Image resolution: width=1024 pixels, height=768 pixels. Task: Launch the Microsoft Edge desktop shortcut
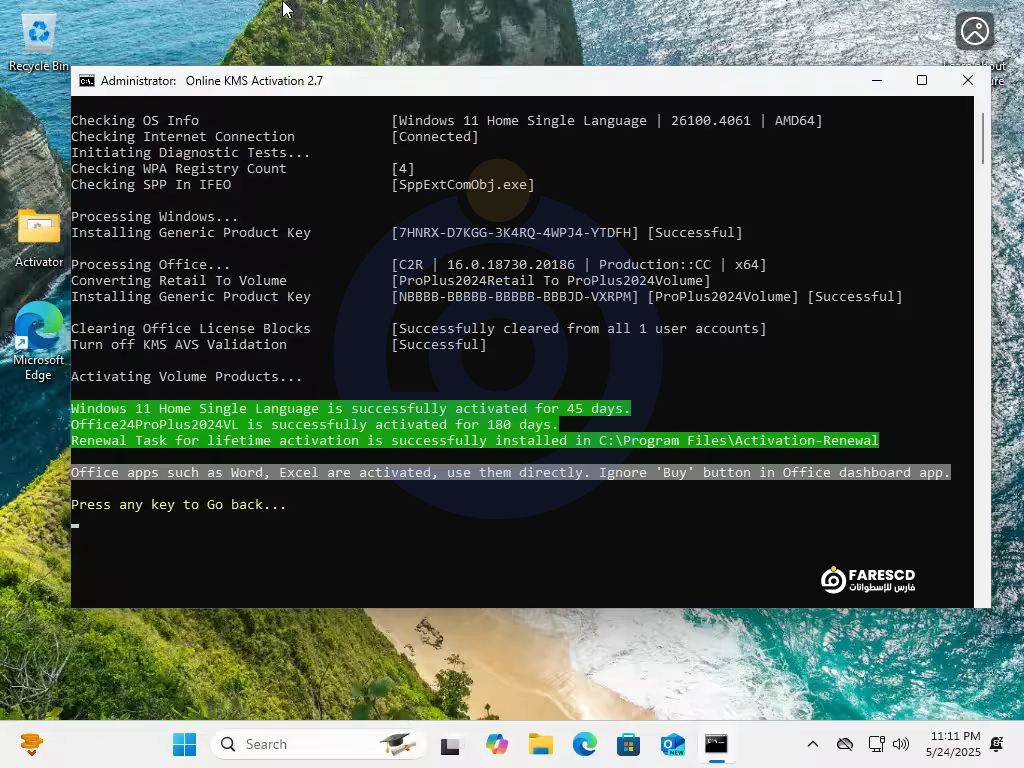[39, 342]
